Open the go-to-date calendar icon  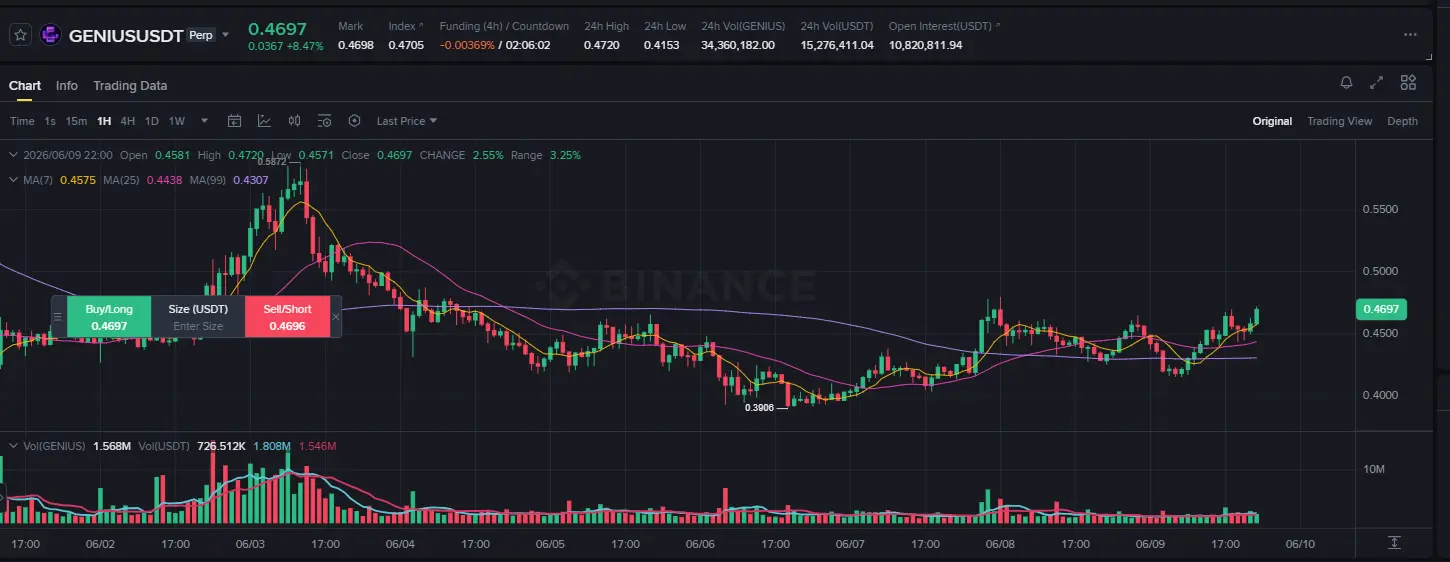pos(234,121)
